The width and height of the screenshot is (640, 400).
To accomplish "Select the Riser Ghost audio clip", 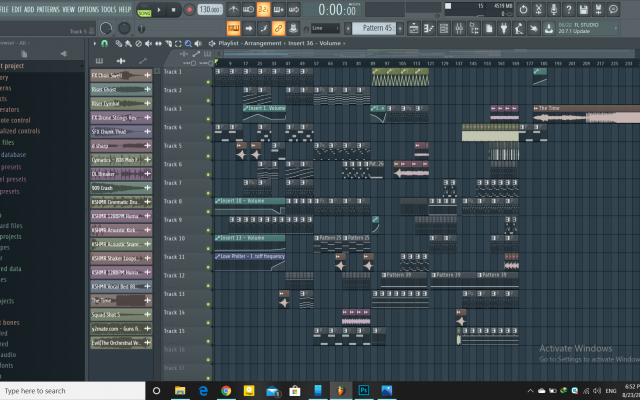I will pyautogui.click(x=121, y=89).
